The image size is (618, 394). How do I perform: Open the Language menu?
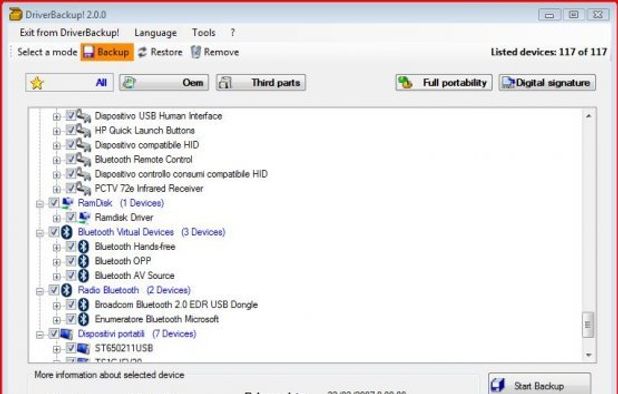155,33
